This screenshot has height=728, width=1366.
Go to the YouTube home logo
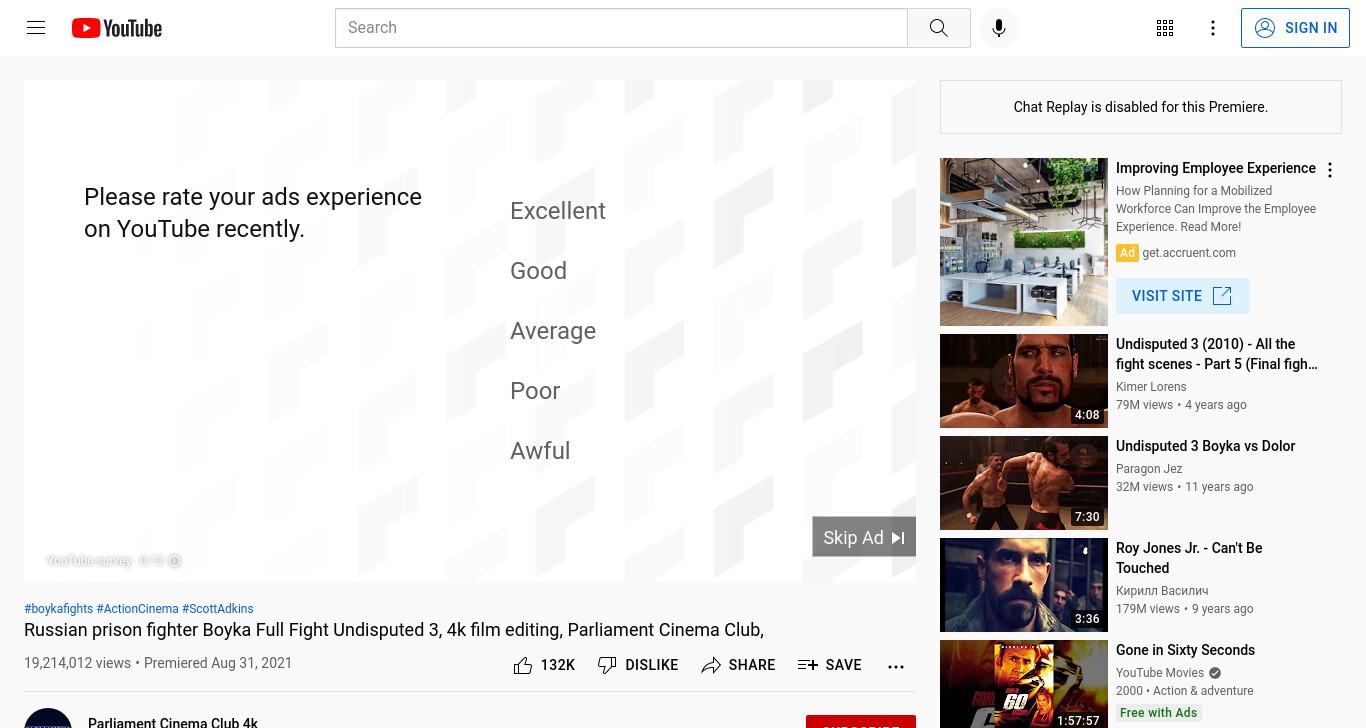[117, 28]
